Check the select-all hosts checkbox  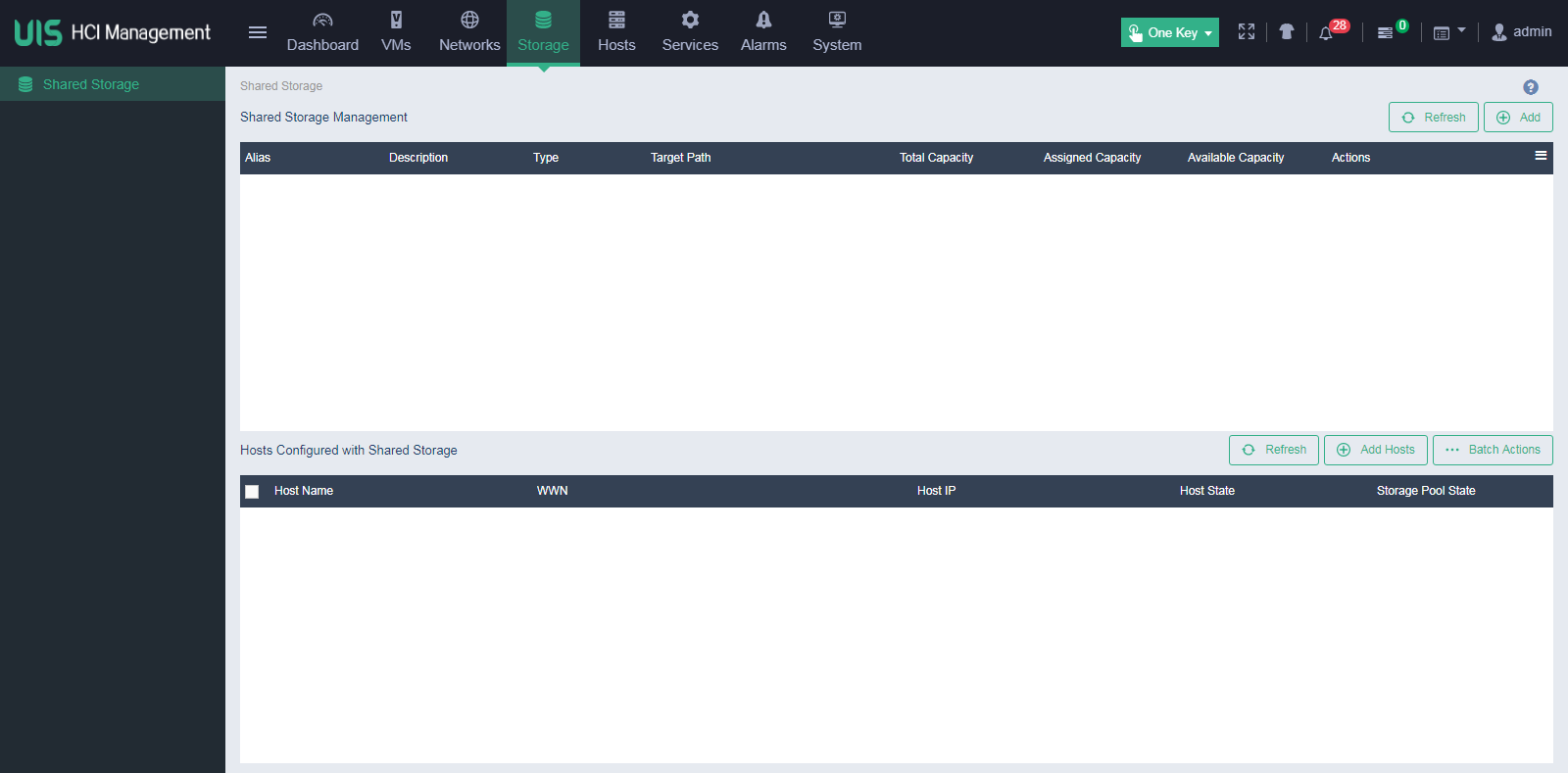[x=252, y=492]
